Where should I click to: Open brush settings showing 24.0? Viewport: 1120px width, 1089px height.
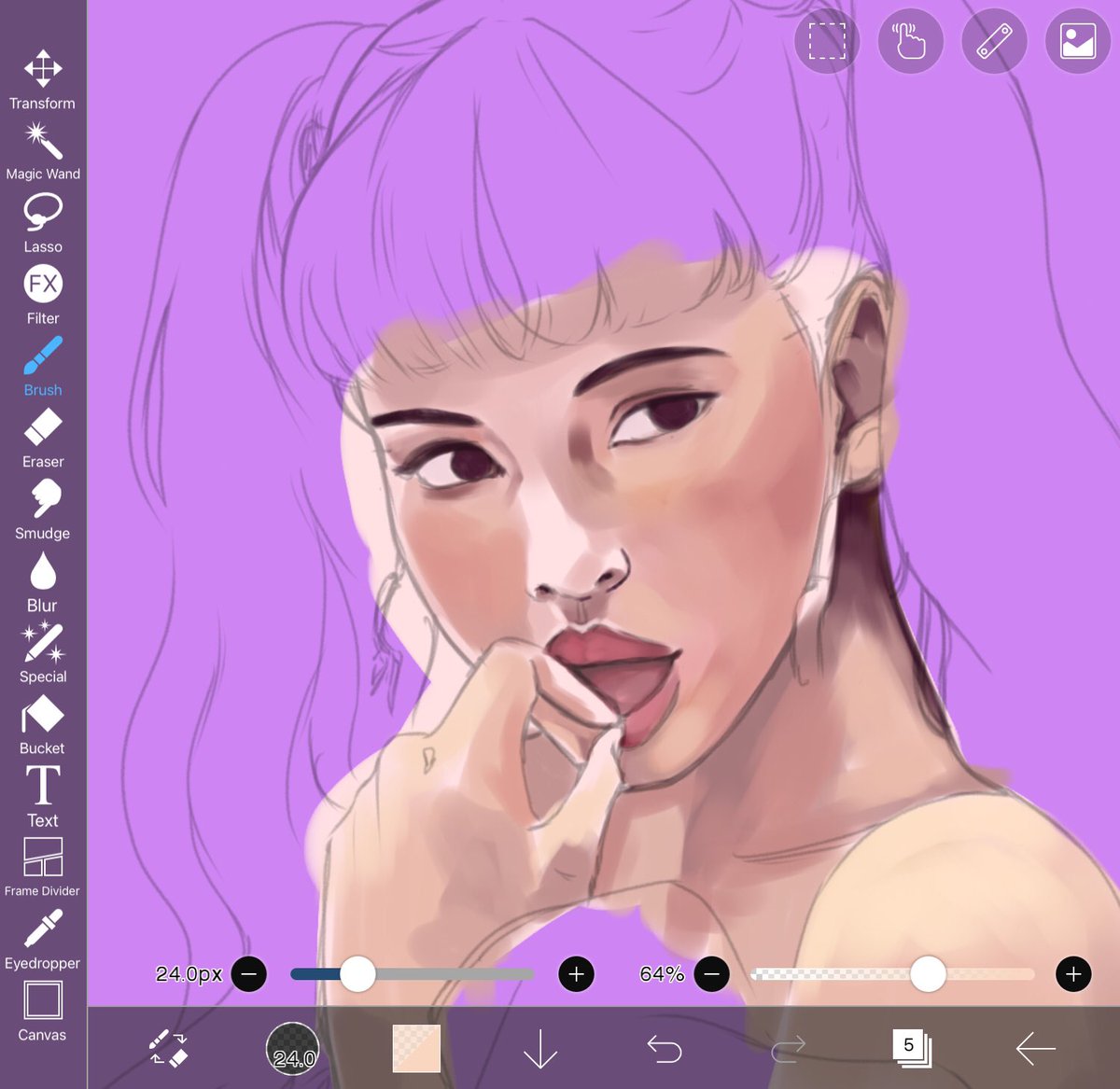pos(293,1048)
